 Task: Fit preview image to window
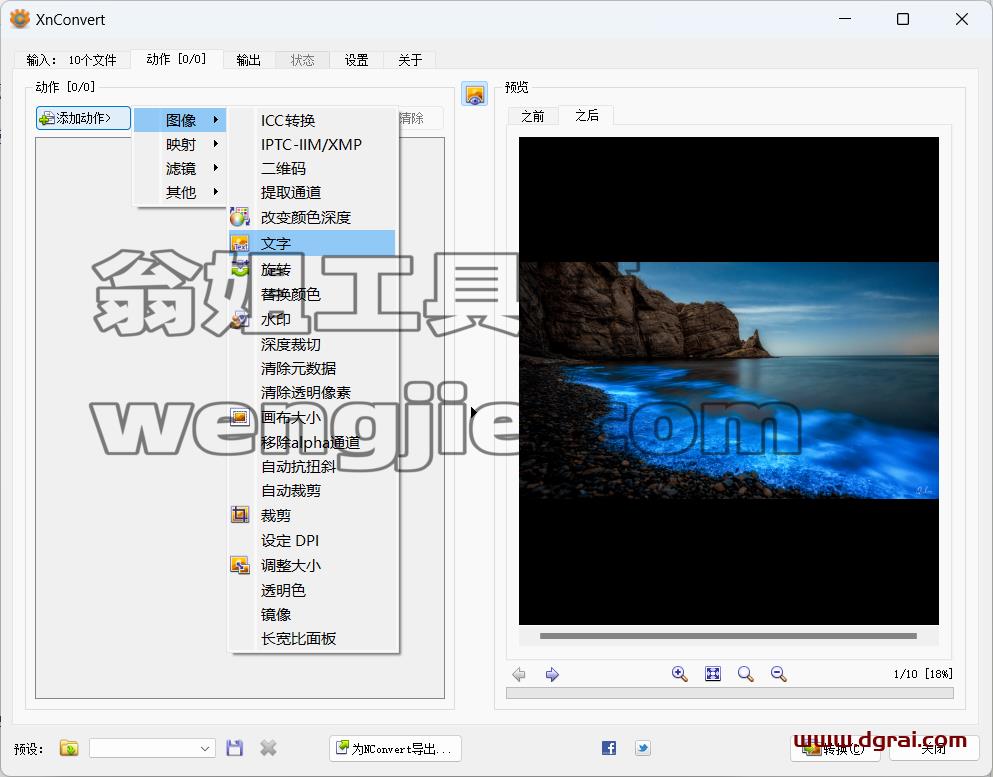pos(713,674)
